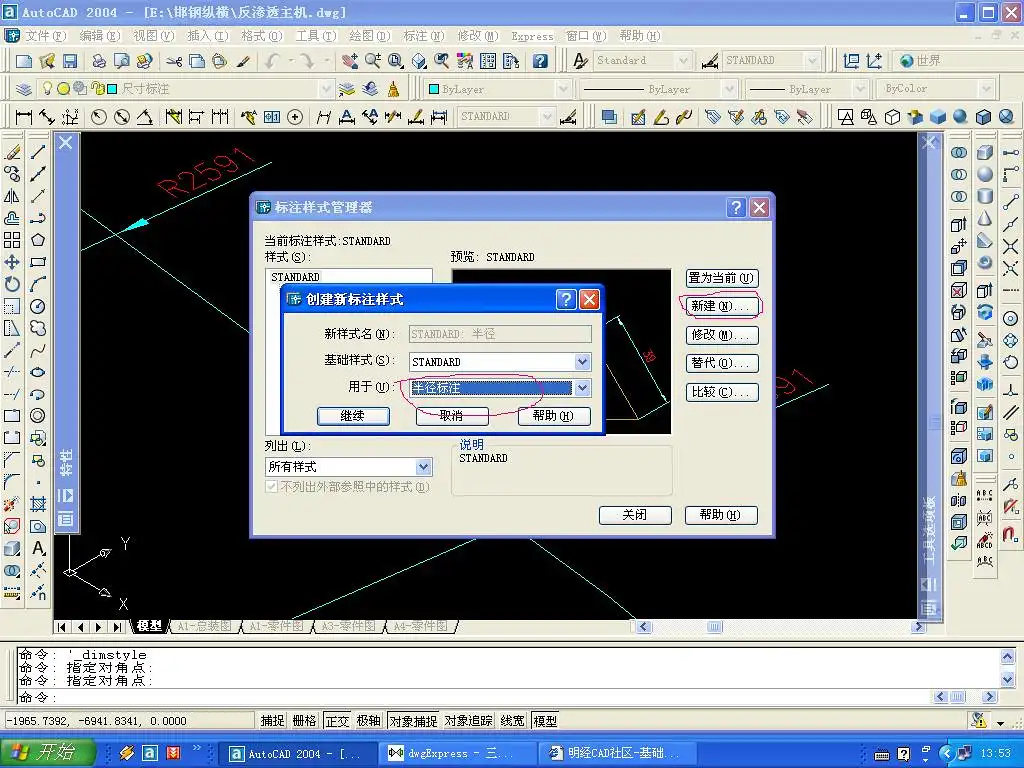The height and width of the screenshot is (768, 1024).
Task: Click the 开始 Start button
Action: tap(47, 753)
